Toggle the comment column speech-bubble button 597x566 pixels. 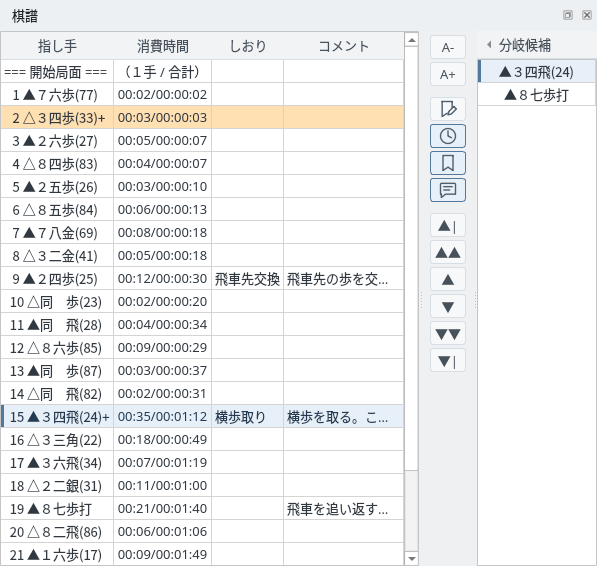click(448, 190)
